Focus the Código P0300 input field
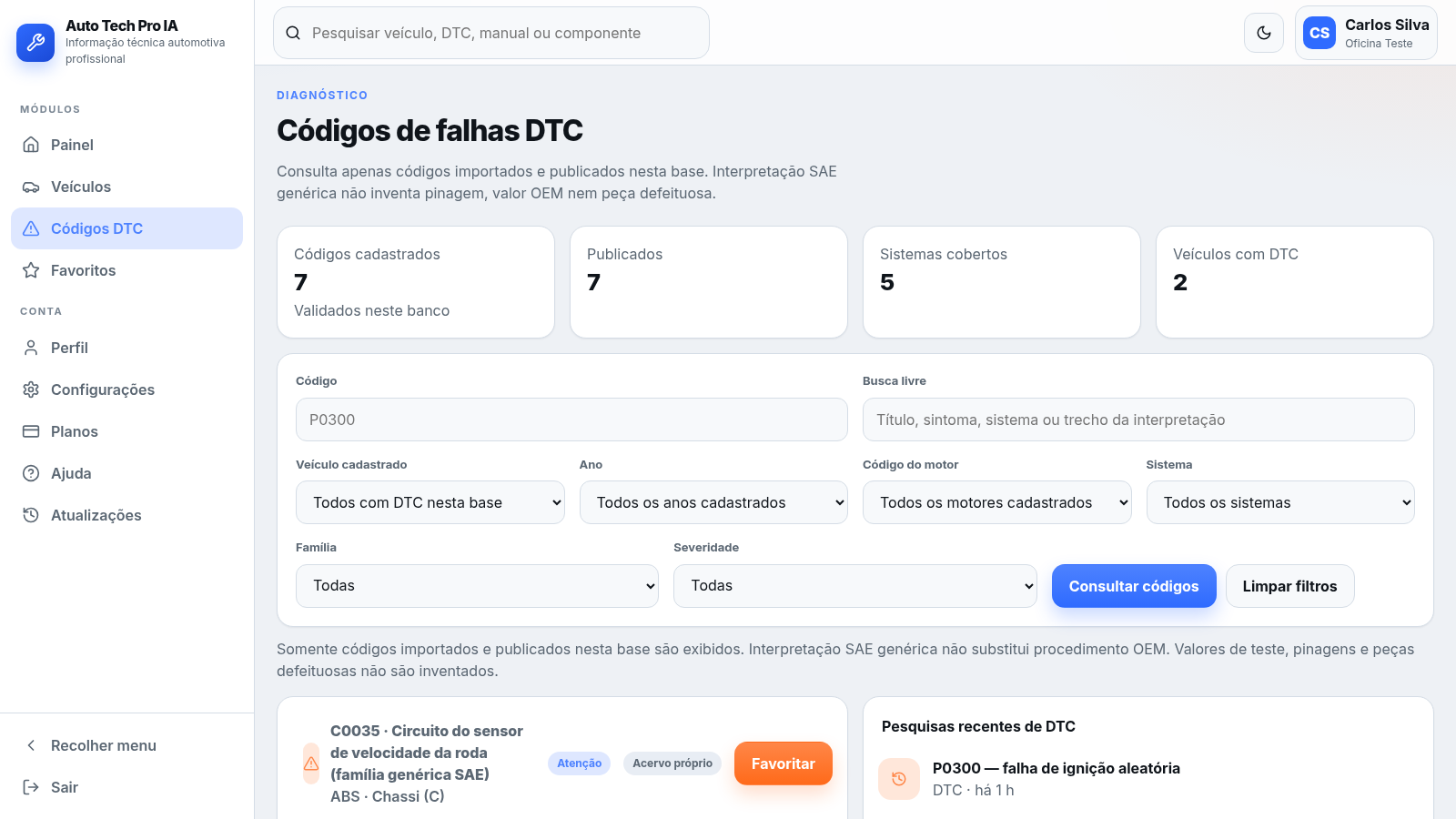Image resolution: width=1456 pixels, height=819 pixels. [x=571, y=420]
